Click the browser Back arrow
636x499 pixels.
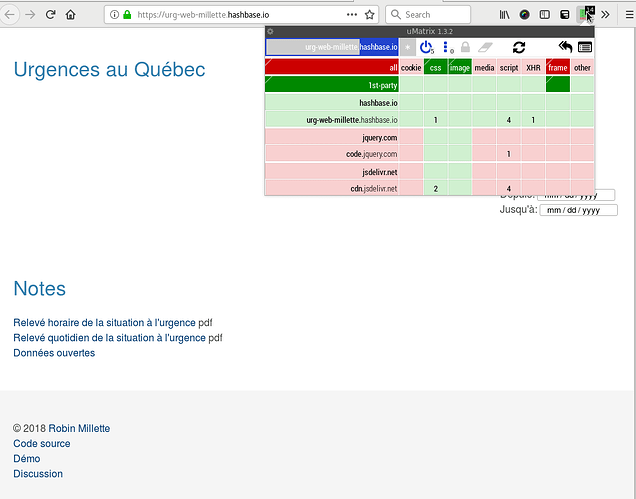[9, 15]
